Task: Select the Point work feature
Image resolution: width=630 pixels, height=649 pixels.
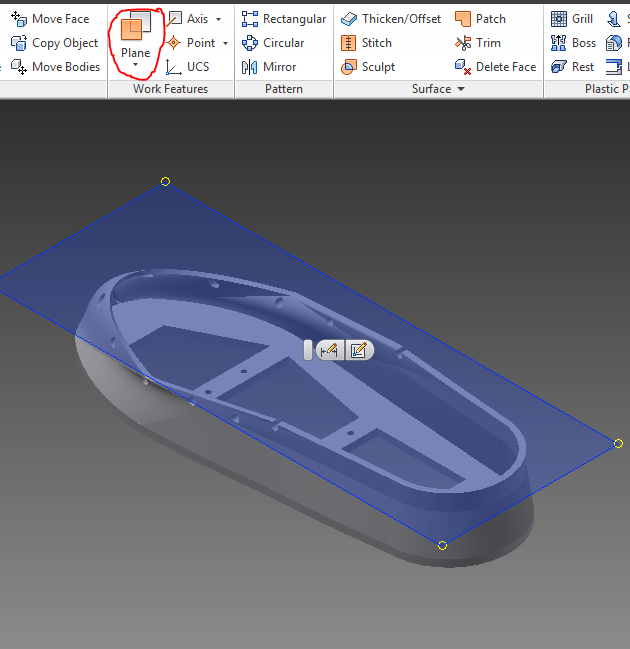Action: pos(191,43)
